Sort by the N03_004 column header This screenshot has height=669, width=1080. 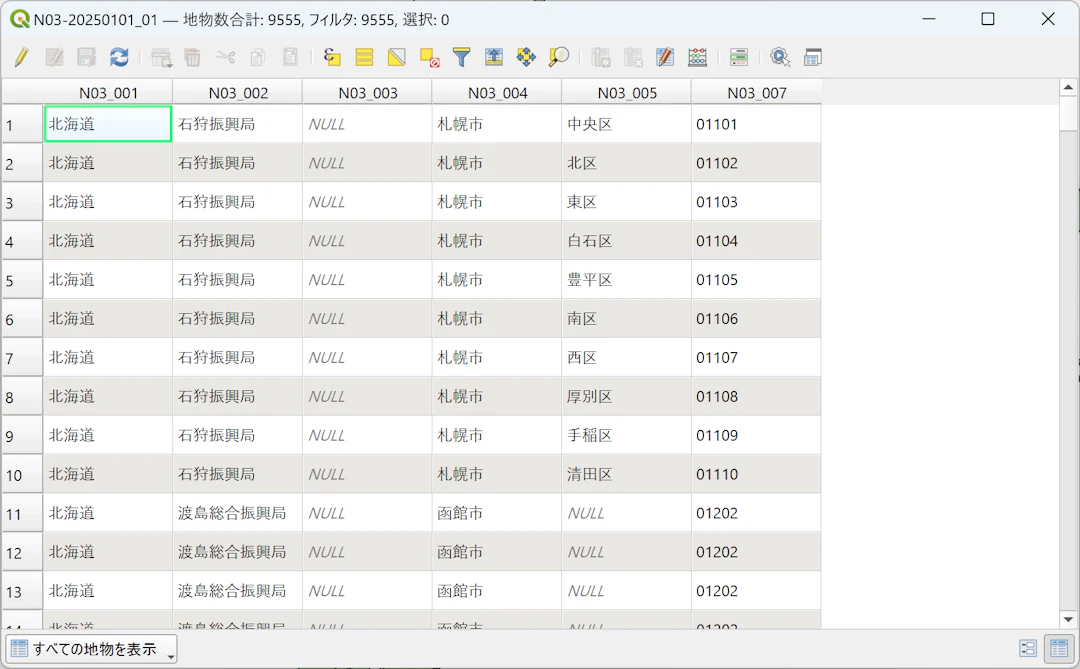(x=496, y=93)
